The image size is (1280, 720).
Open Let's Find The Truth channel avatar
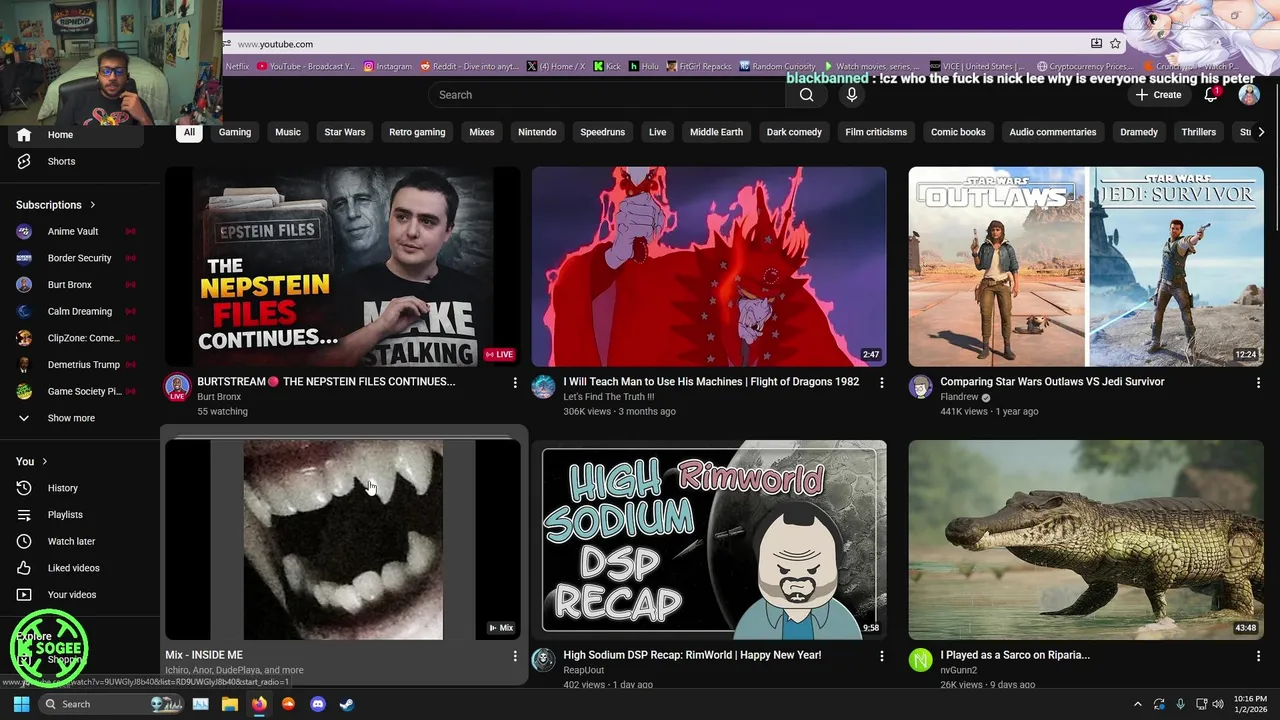click(543, 387)
